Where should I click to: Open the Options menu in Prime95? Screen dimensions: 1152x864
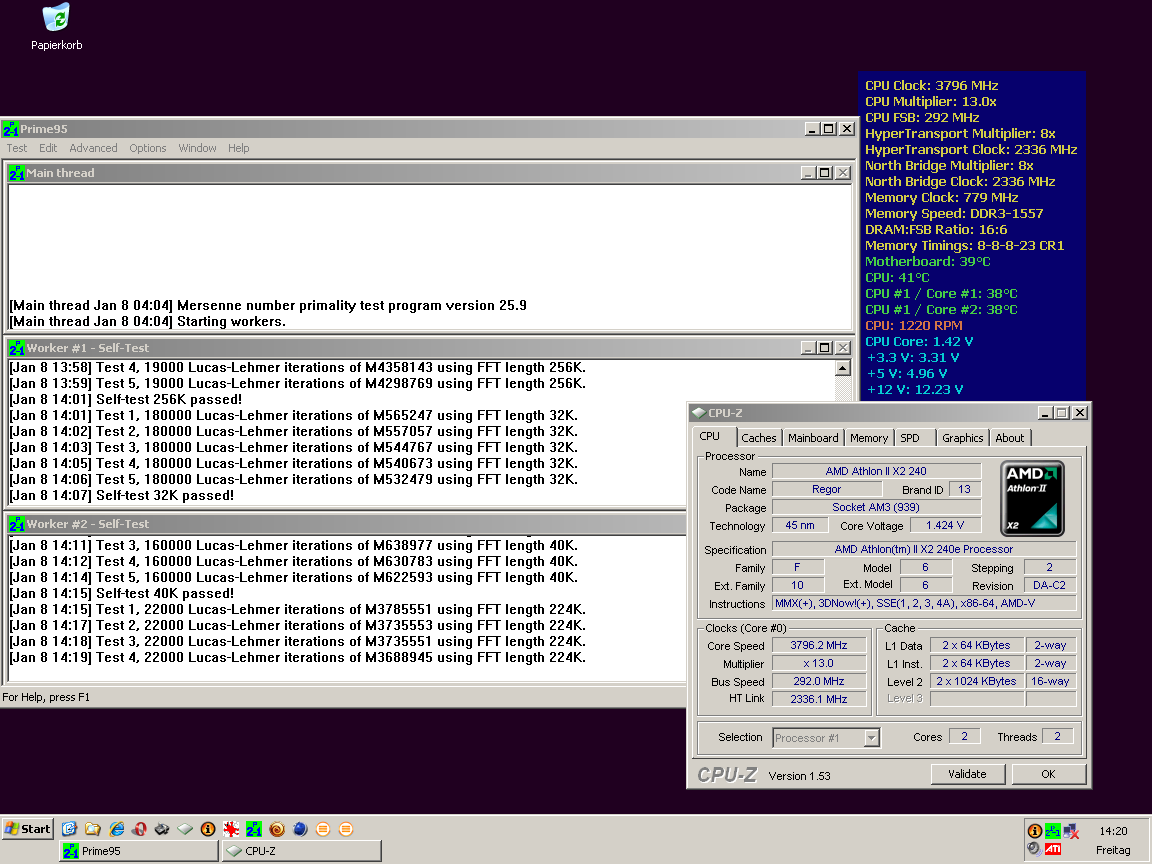[148, 148]
